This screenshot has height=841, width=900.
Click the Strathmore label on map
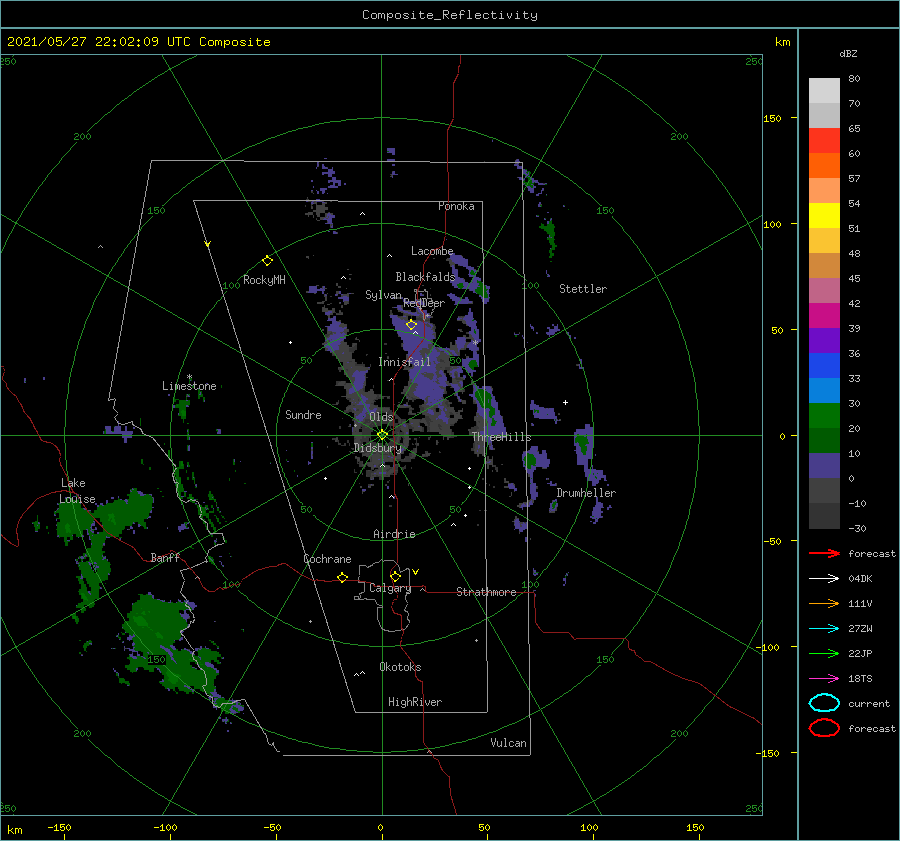click(486, 592)
